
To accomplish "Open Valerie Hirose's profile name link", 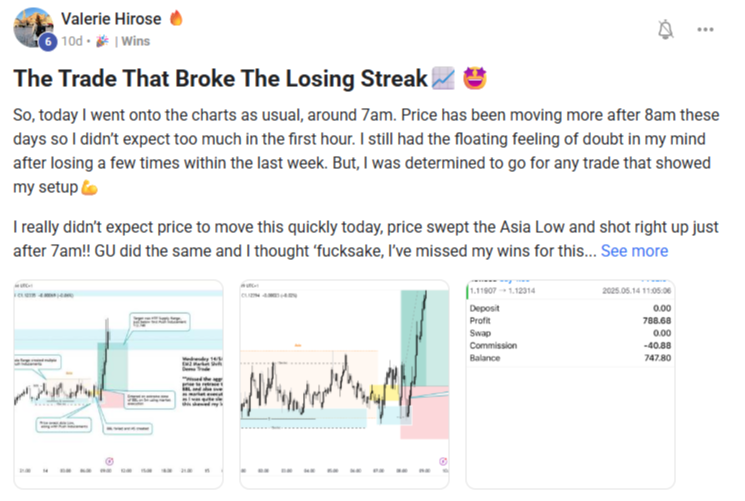I will (x=110, y=18).
